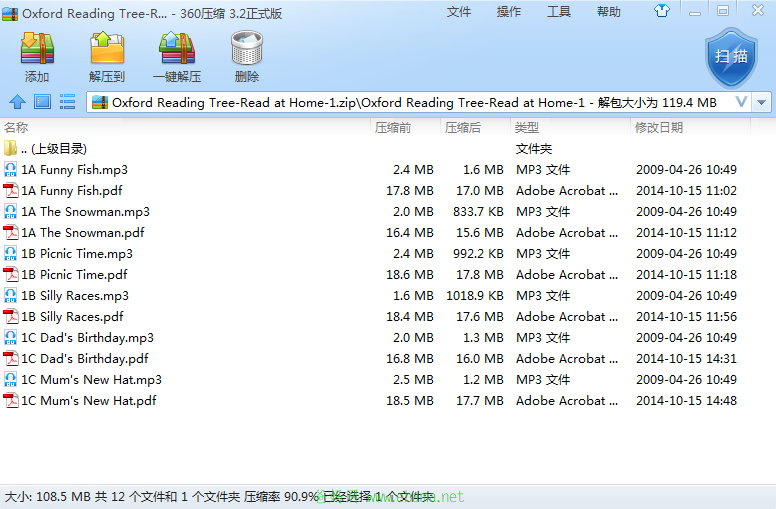The width and height of the screenshot is (776, 509).
Task: Click inside the archive path address field
Action: point(414,102)
